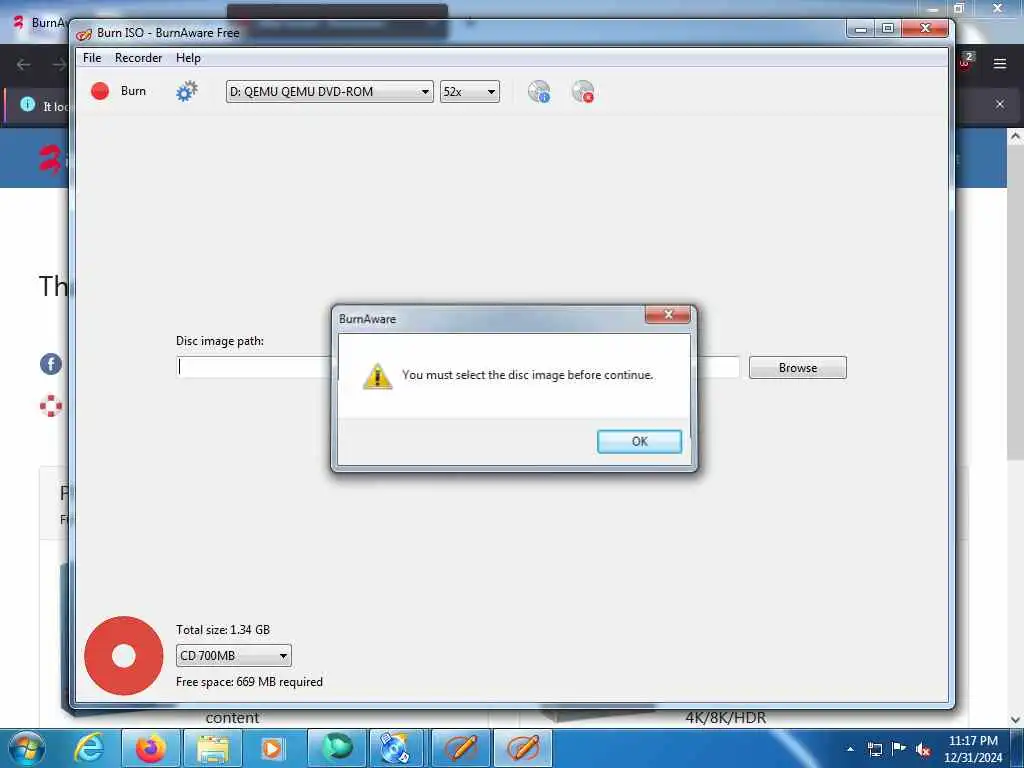The image size is (1024, 768).
Task: Confirm the warning with OK
Action: click(639, 441)
